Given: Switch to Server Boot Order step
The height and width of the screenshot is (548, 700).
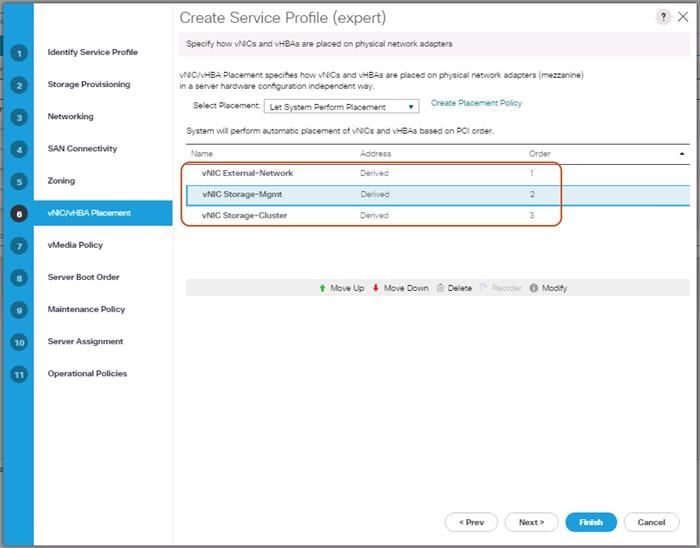Looking at the screenshot, I should (x=85, y=277).
